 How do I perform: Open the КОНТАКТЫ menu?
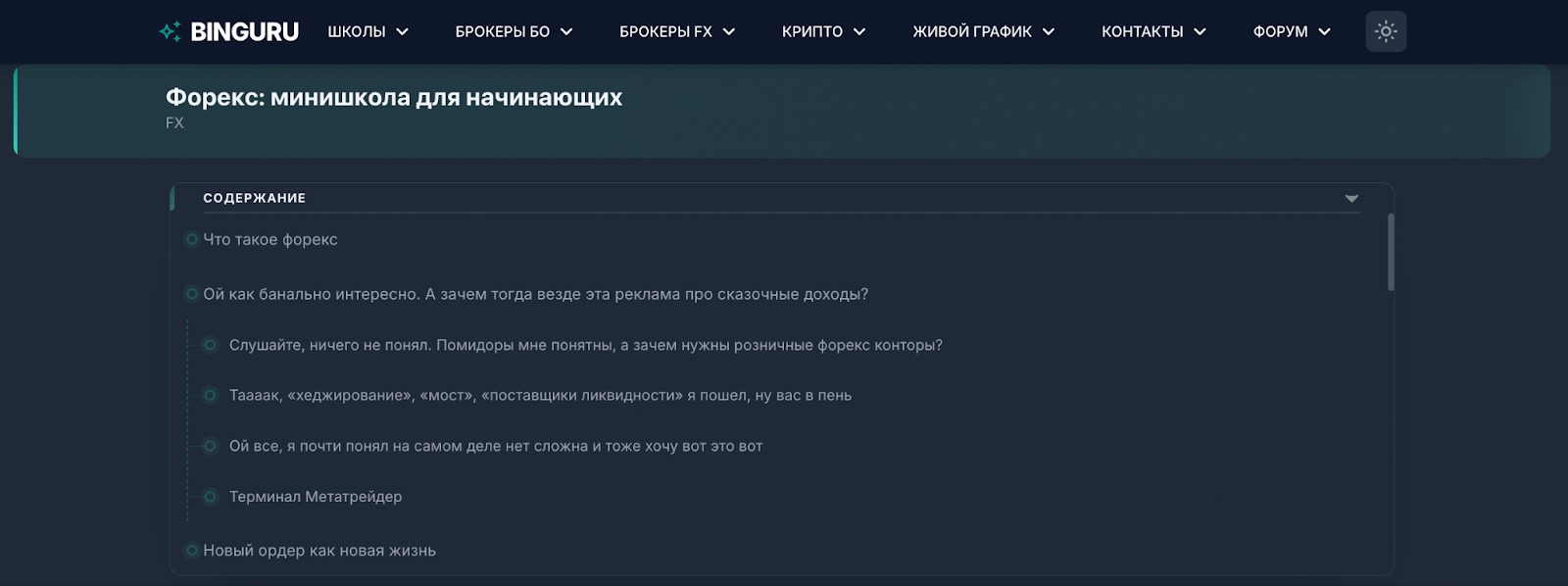1153,31
